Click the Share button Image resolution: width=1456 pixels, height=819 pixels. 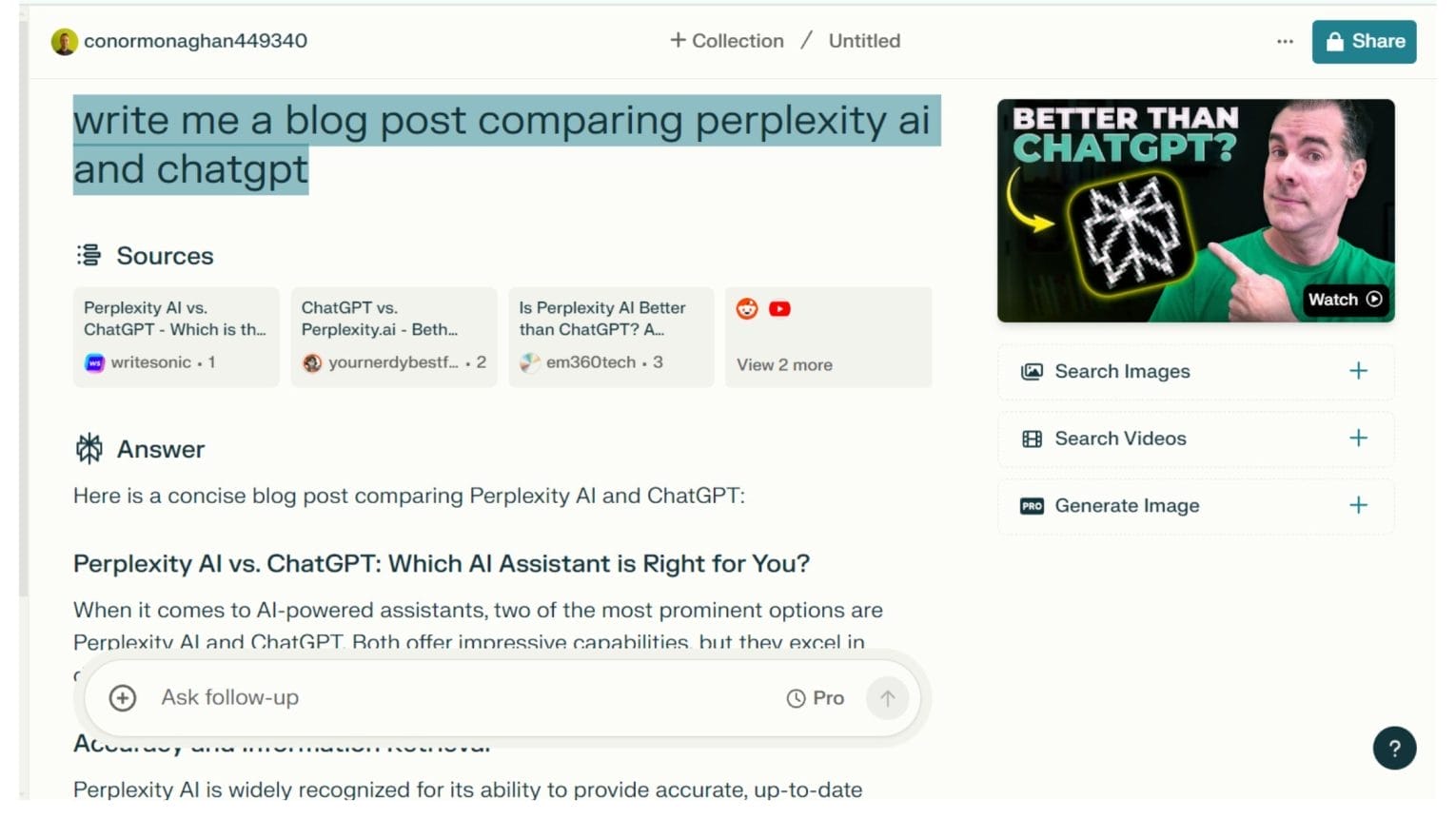[1364, 41]
